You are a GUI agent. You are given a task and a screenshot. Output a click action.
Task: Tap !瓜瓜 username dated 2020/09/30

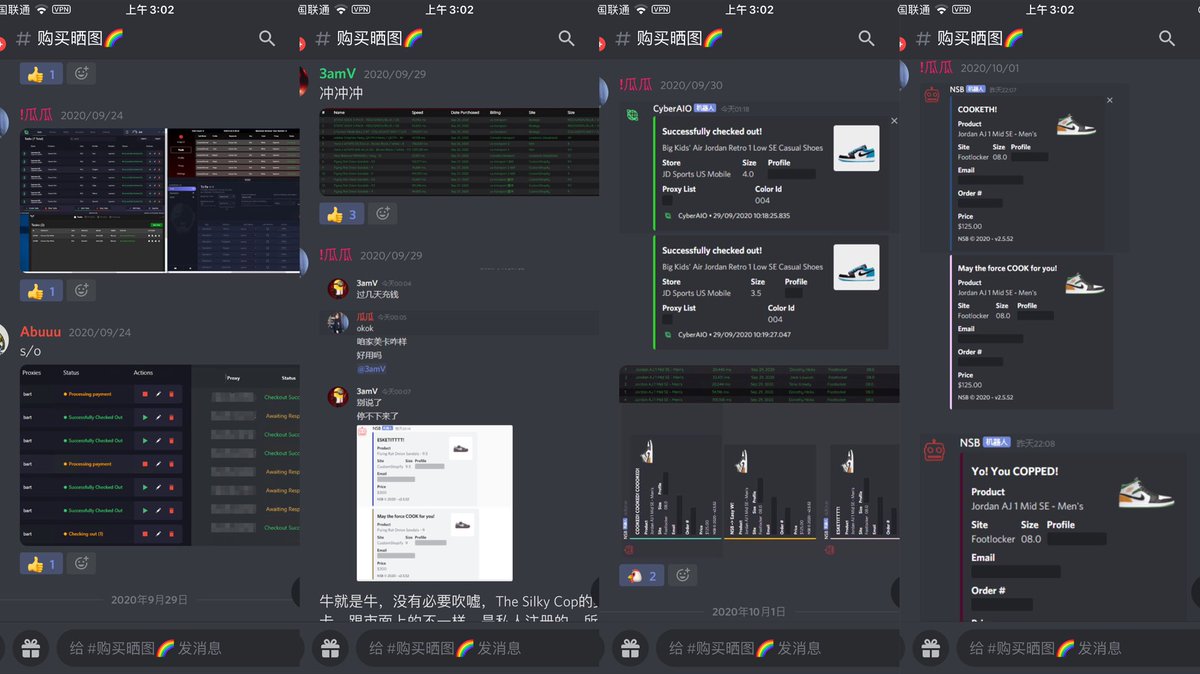click(636, 85)
